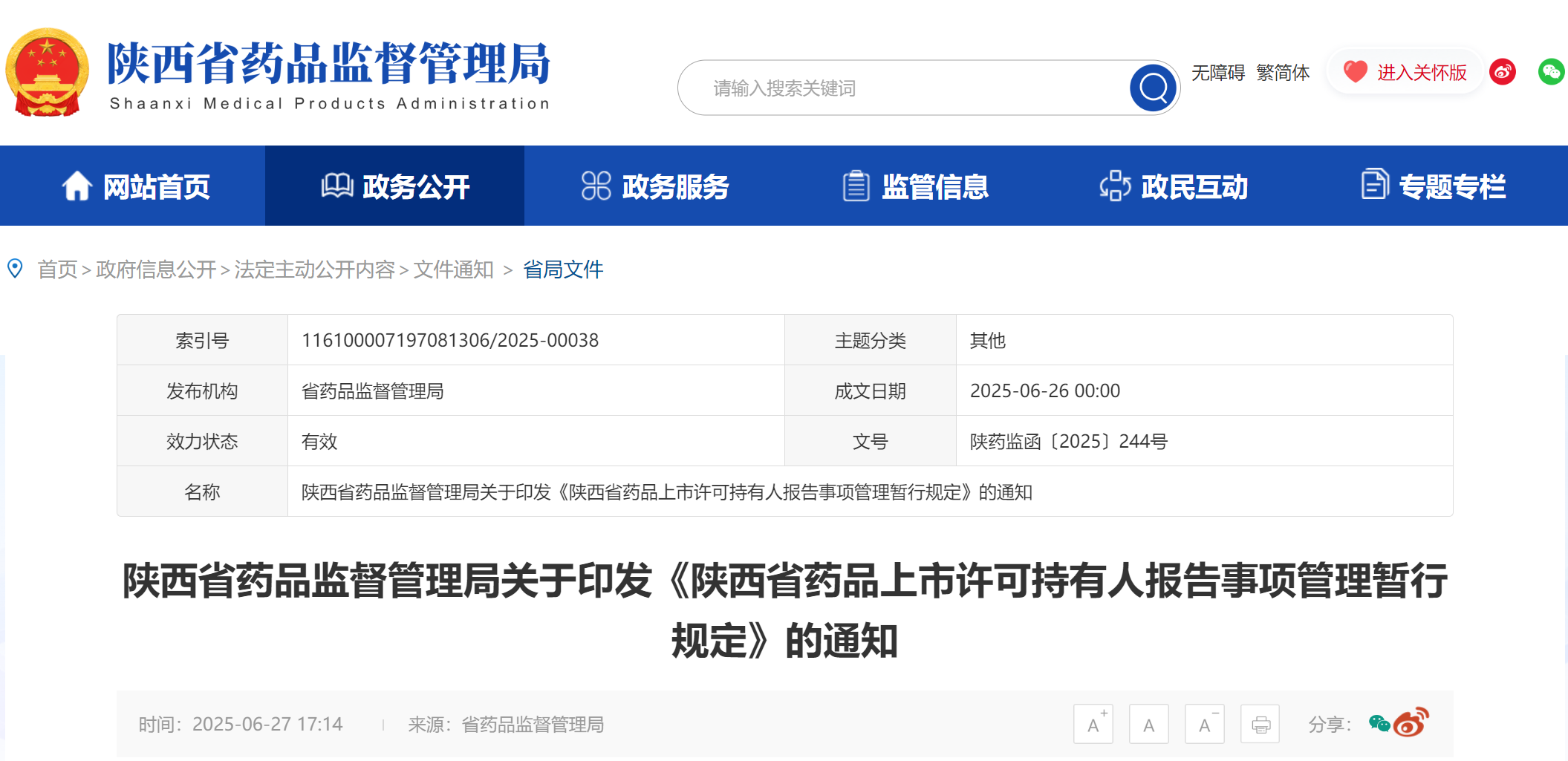The width and height of the screenshot is (1568, 761).
Task: Open the 政务服务 navigation tab
Action: (x=655, y=186)
